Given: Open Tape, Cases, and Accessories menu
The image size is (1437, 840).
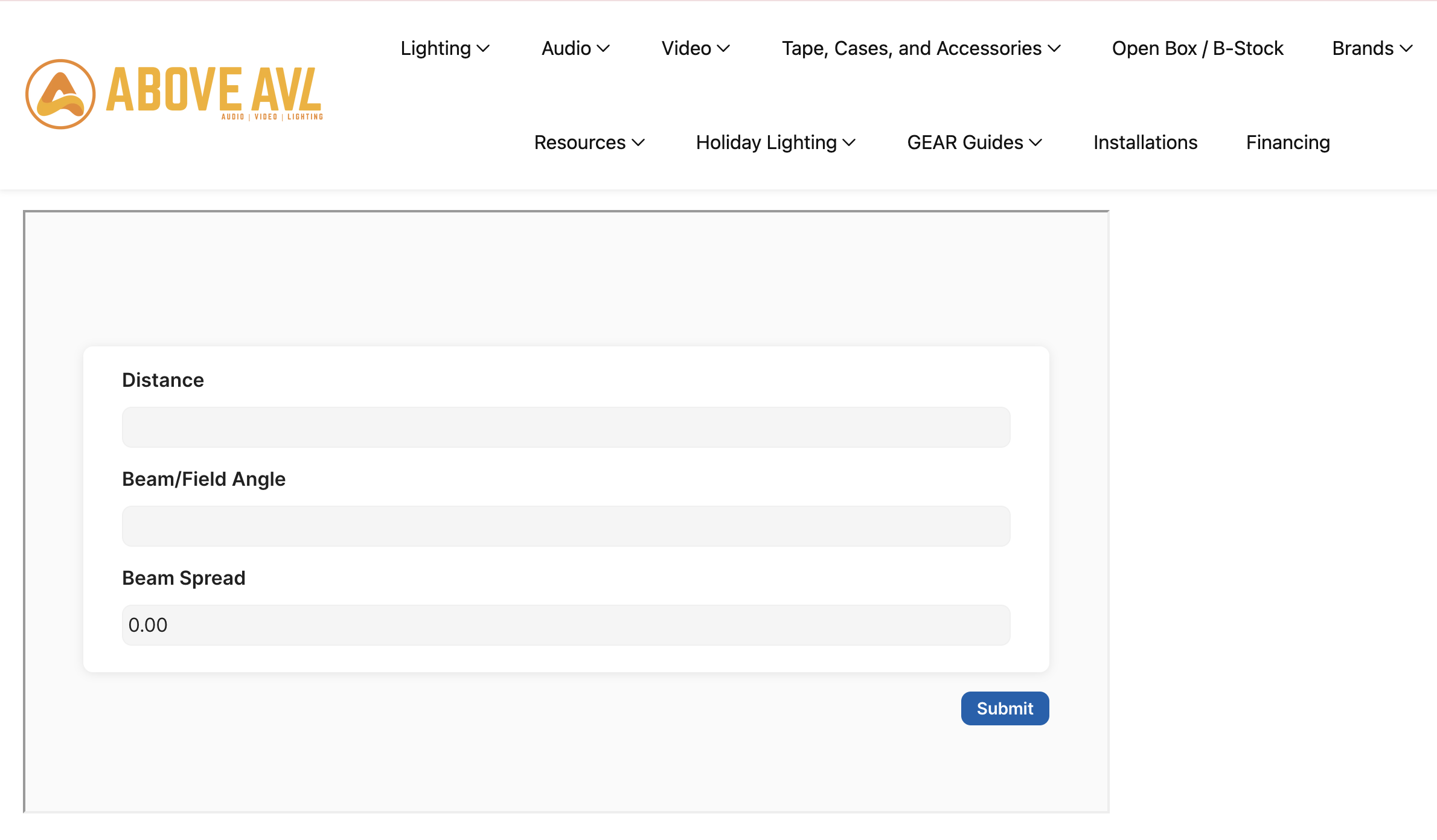Looking at the screenshot, I should [920, 48].
